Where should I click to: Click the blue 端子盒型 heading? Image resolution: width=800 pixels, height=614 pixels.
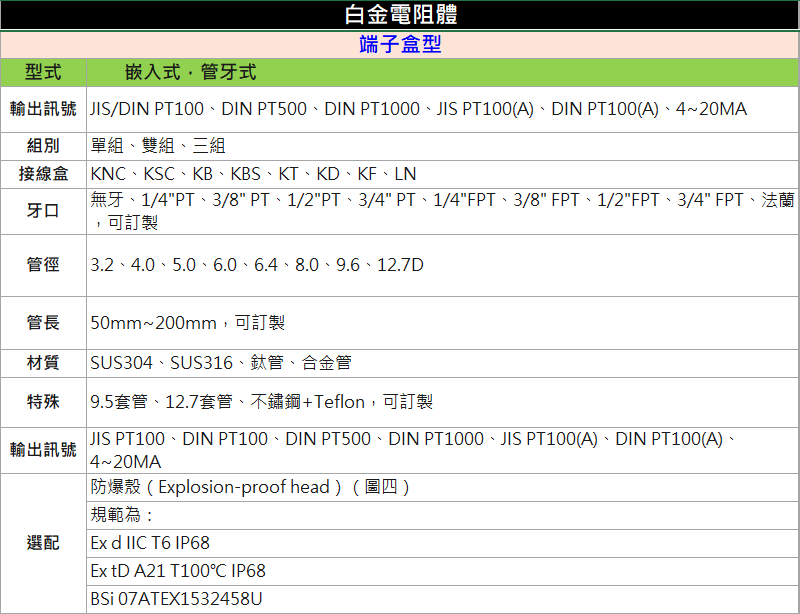[400, 45]
